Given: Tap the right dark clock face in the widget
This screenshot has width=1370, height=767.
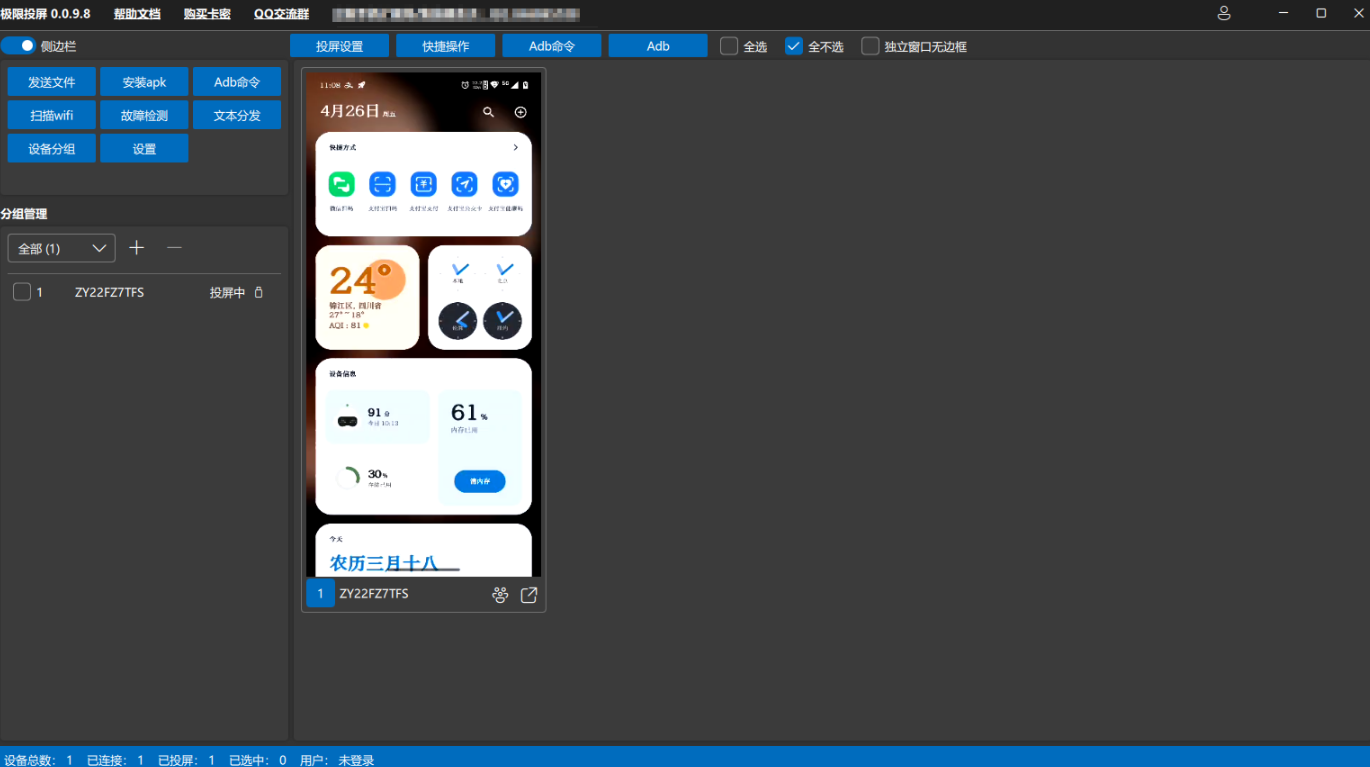Looking at the screenshot, I should (x=502, y=321).
